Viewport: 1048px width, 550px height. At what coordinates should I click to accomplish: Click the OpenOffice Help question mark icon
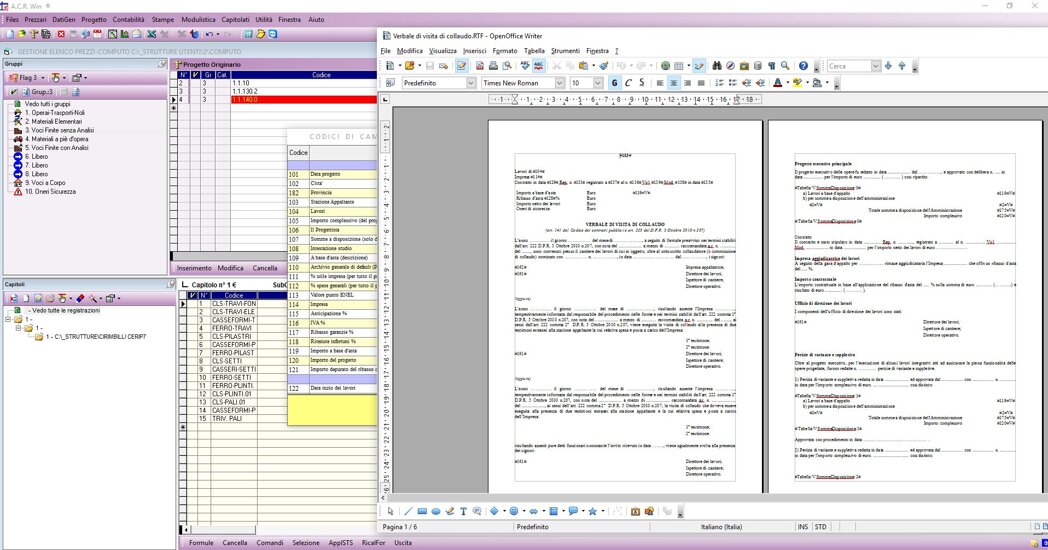click(803, 66)
